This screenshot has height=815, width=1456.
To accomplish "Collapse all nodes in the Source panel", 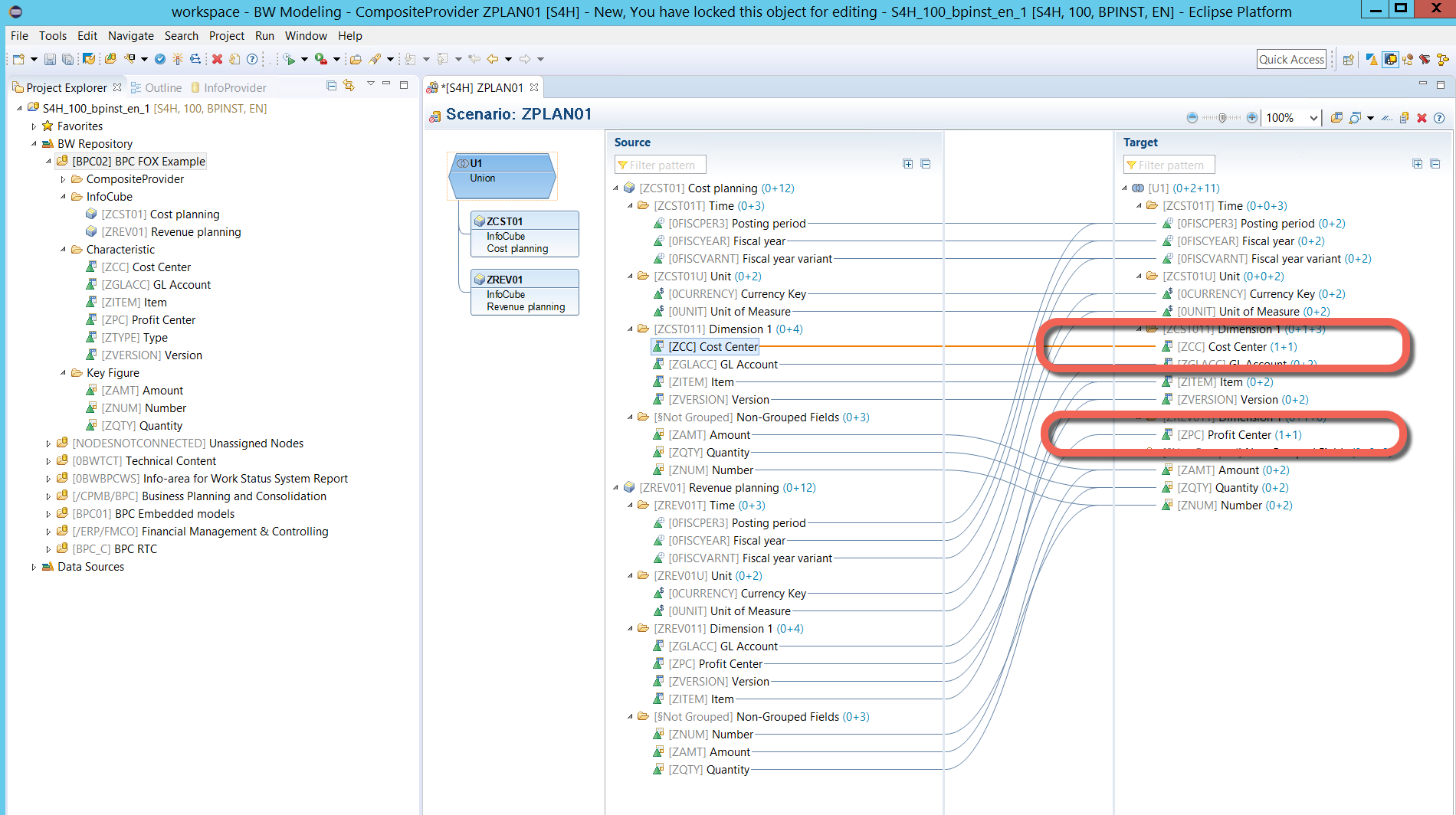I will coord(926,163).
